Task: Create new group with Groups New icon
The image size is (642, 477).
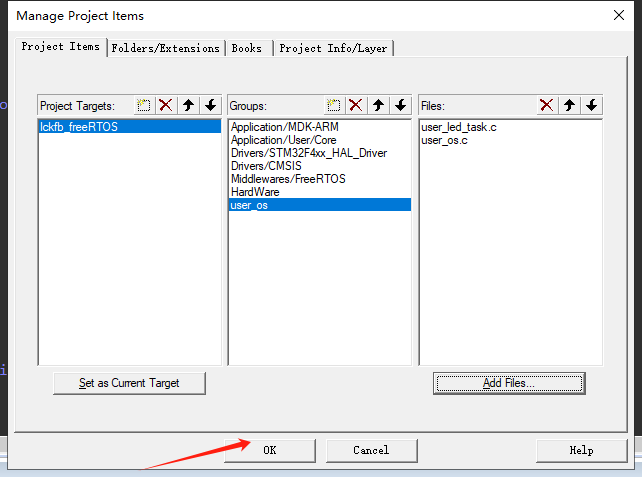Action: click(334, 105)
